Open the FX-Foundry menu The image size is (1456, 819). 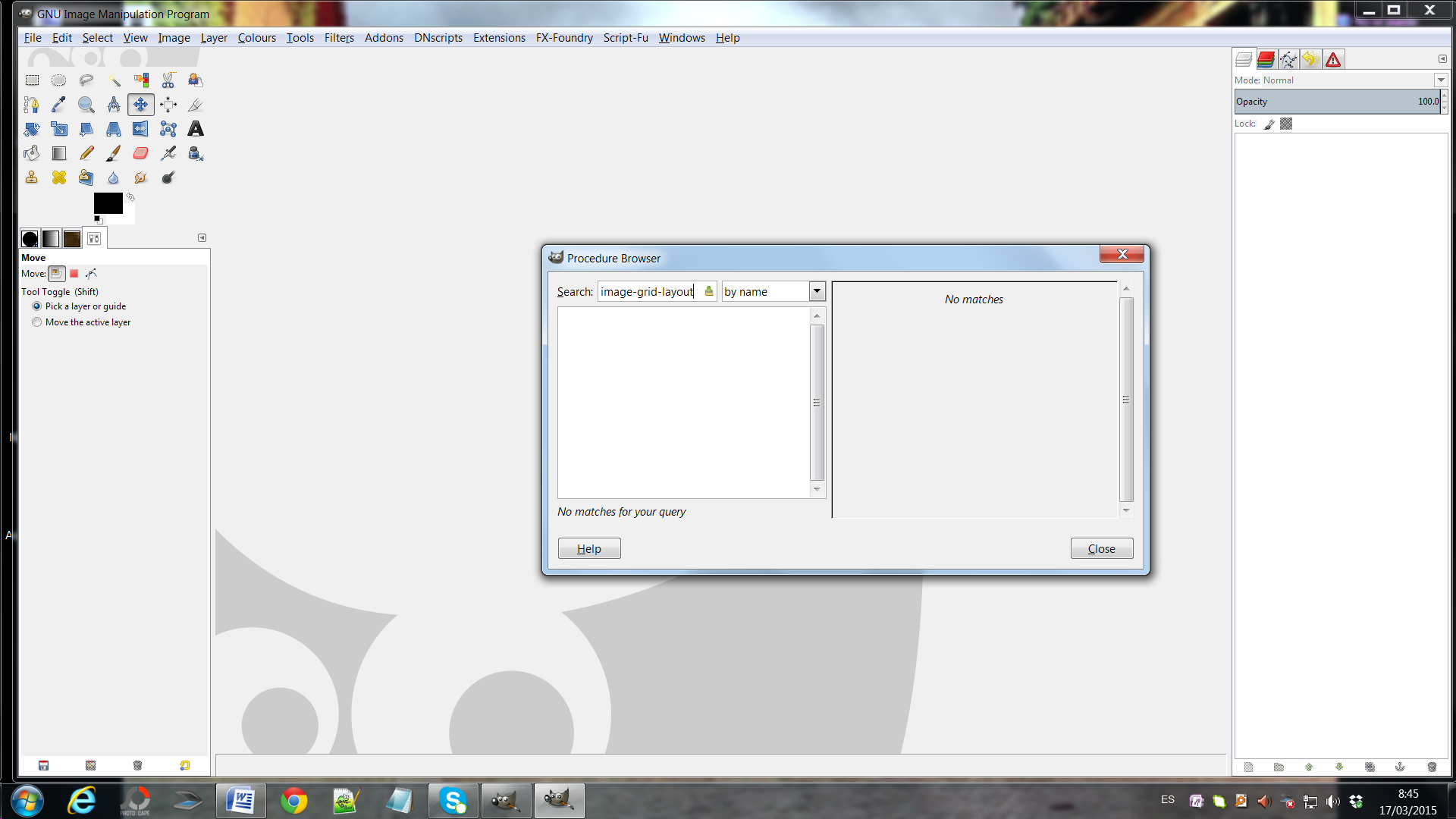point(564,38)
